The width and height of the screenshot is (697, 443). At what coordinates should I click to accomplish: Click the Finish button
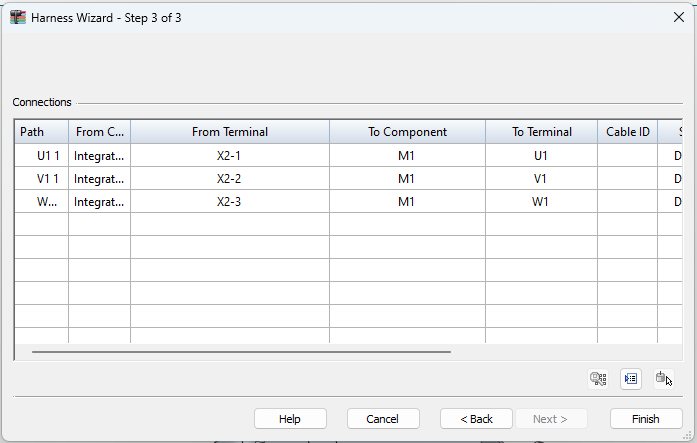pyautogui.click(x=646, y=419)
